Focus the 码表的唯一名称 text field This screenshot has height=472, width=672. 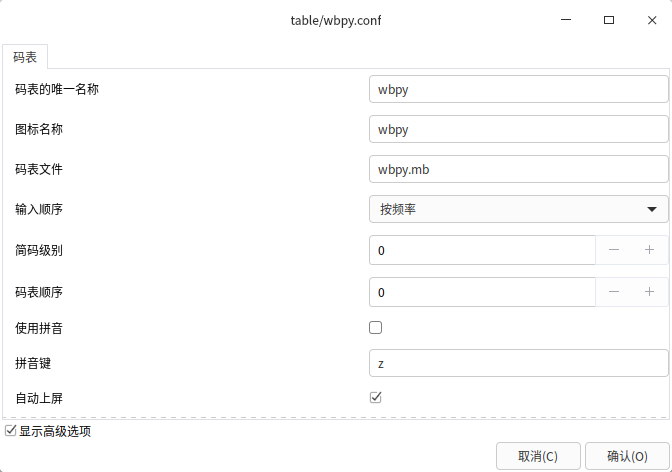(x=518, y=89)
